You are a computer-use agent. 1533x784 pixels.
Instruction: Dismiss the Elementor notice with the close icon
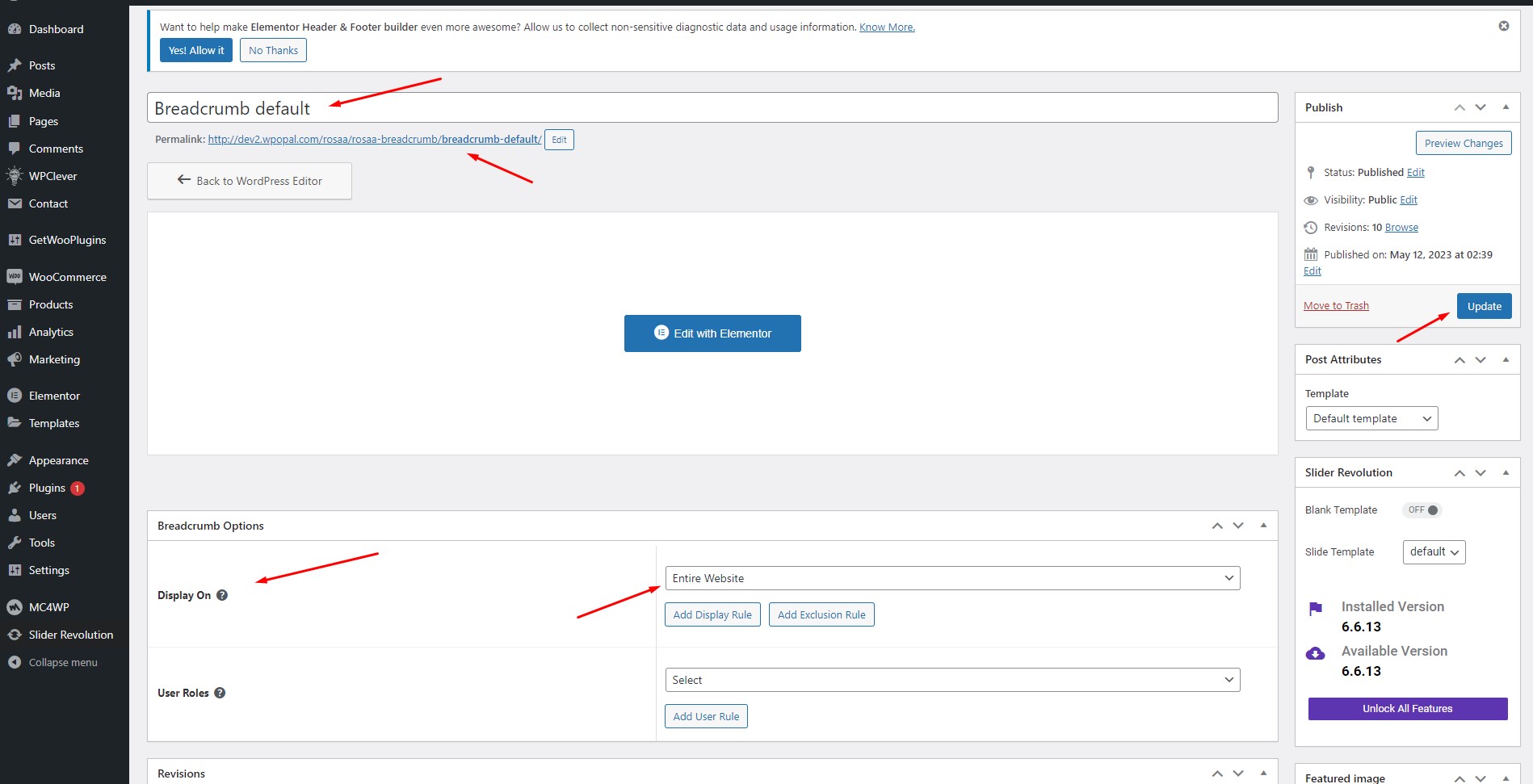click(x=1503, y=26)
